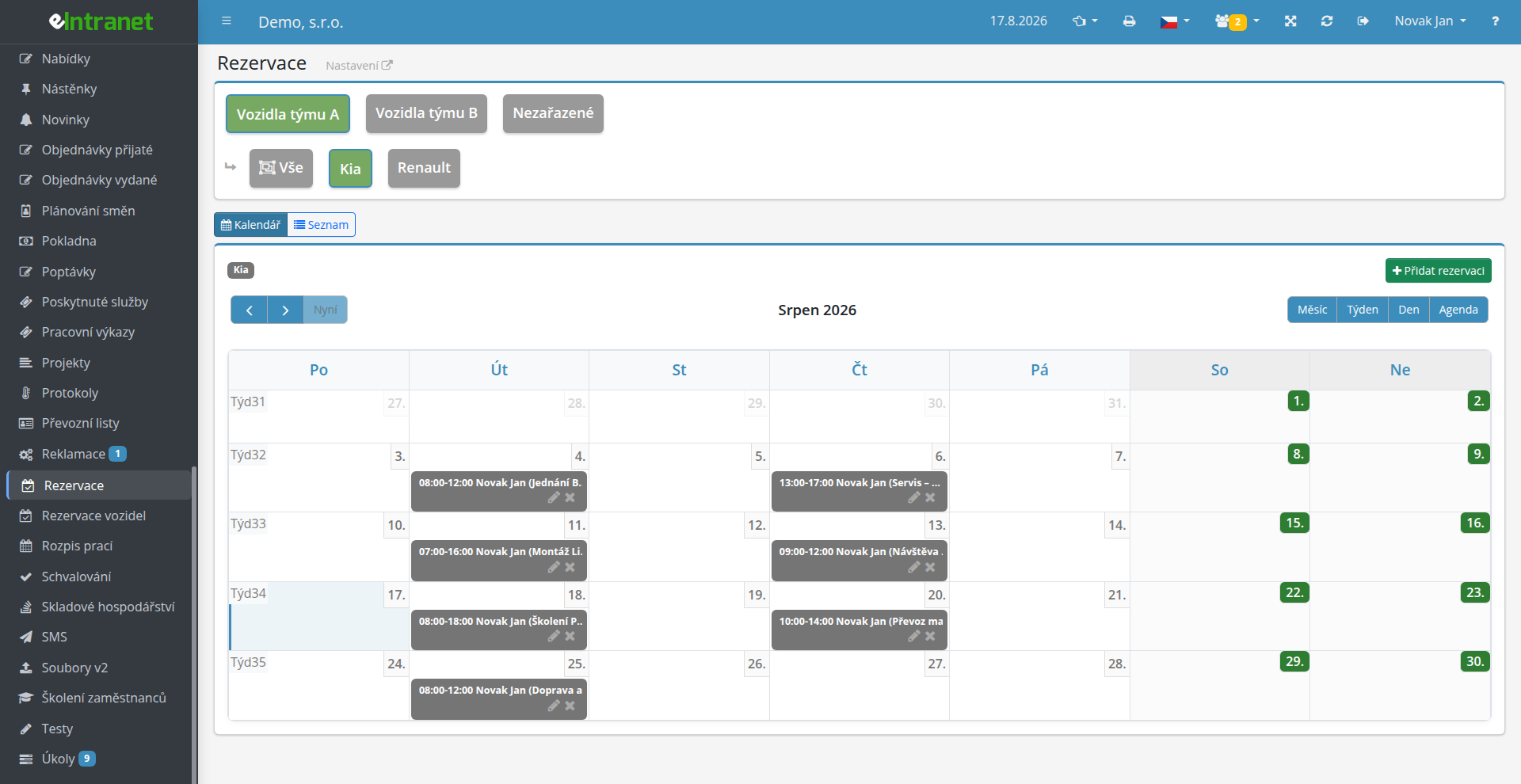This screenshot has height=784, width=1521.
Task: Expand the users notification dropdown
Action: click(x=1237, y=21)
